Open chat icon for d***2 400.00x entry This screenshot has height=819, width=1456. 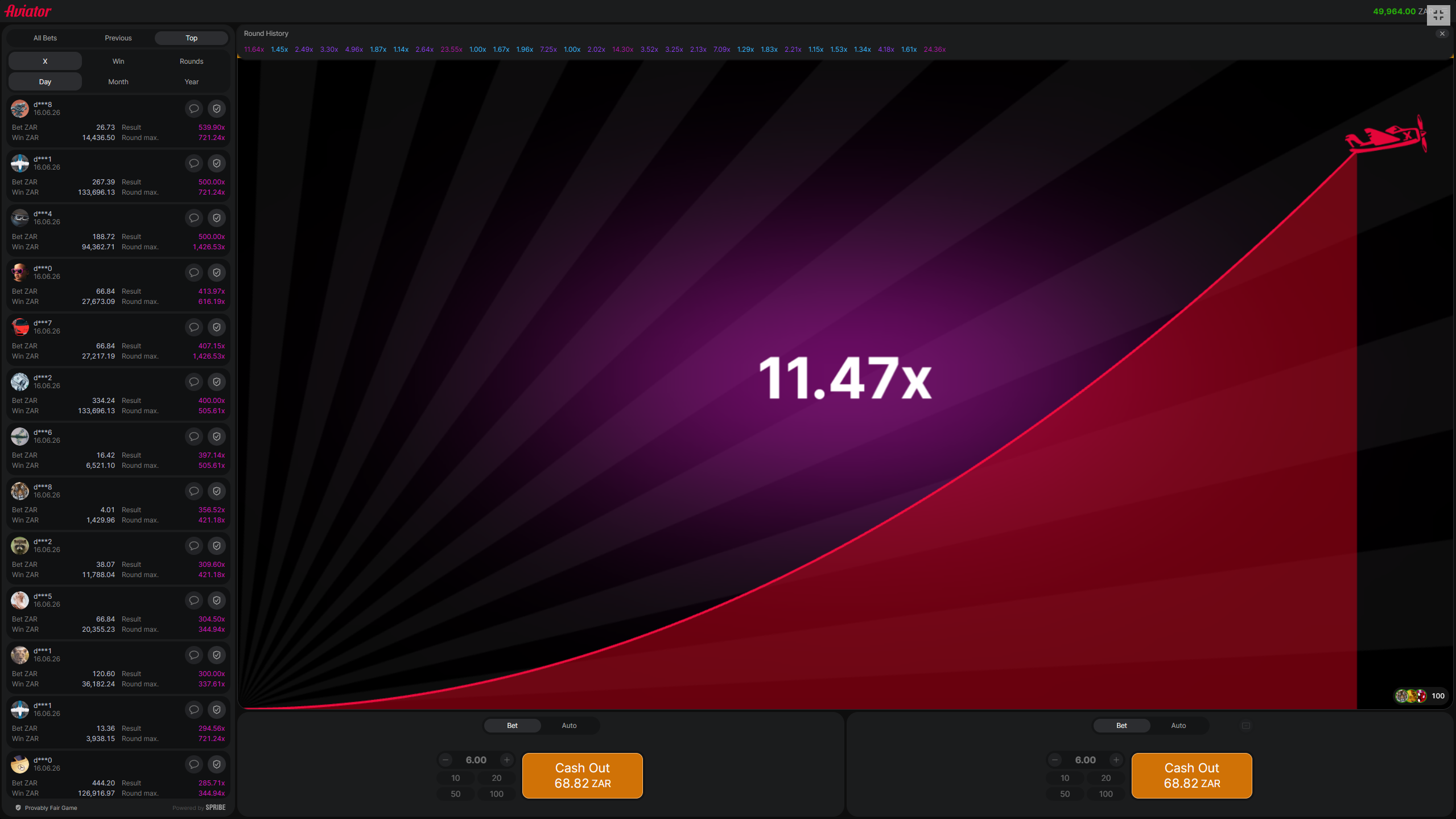tap(194, 382)
